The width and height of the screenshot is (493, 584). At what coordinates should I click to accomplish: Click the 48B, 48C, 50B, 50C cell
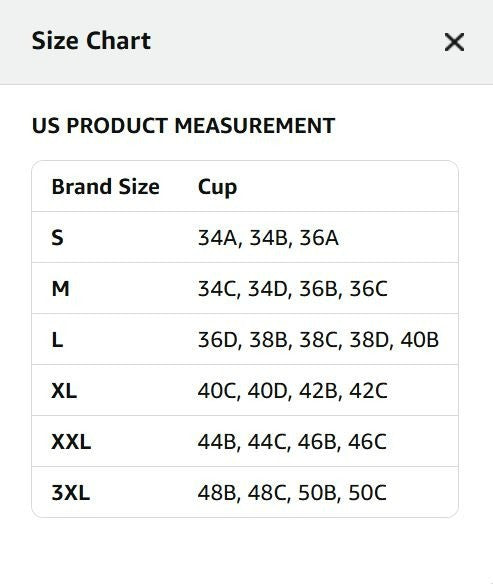[x=292, y=493]
